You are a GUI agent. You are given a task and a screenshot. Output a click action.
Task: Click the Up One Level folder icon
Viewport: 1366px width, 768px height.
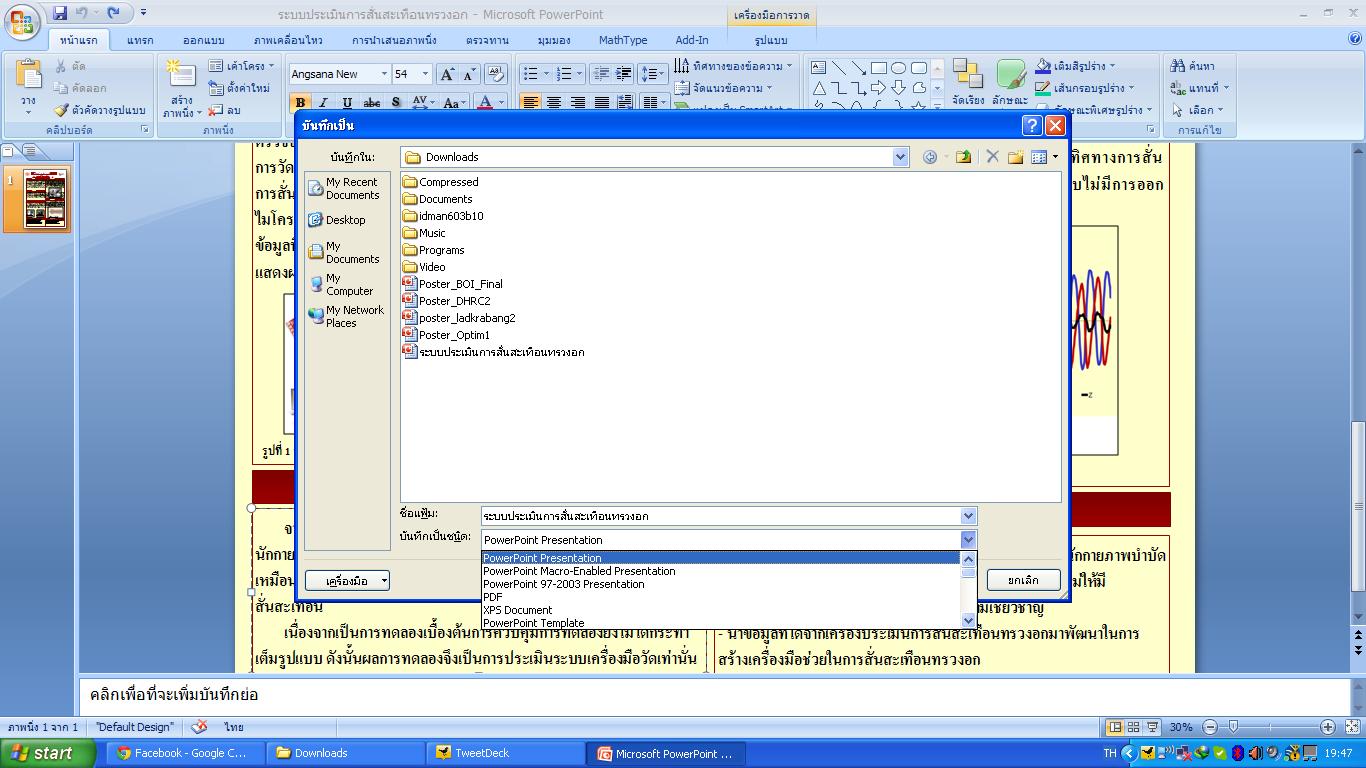pyautogui.click(x=963, y=157)
